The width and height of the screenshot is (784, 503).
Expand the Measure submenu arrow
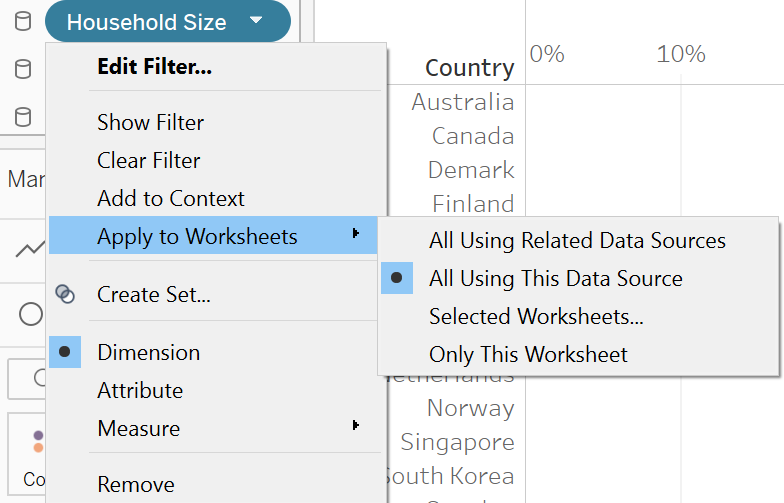356,427
